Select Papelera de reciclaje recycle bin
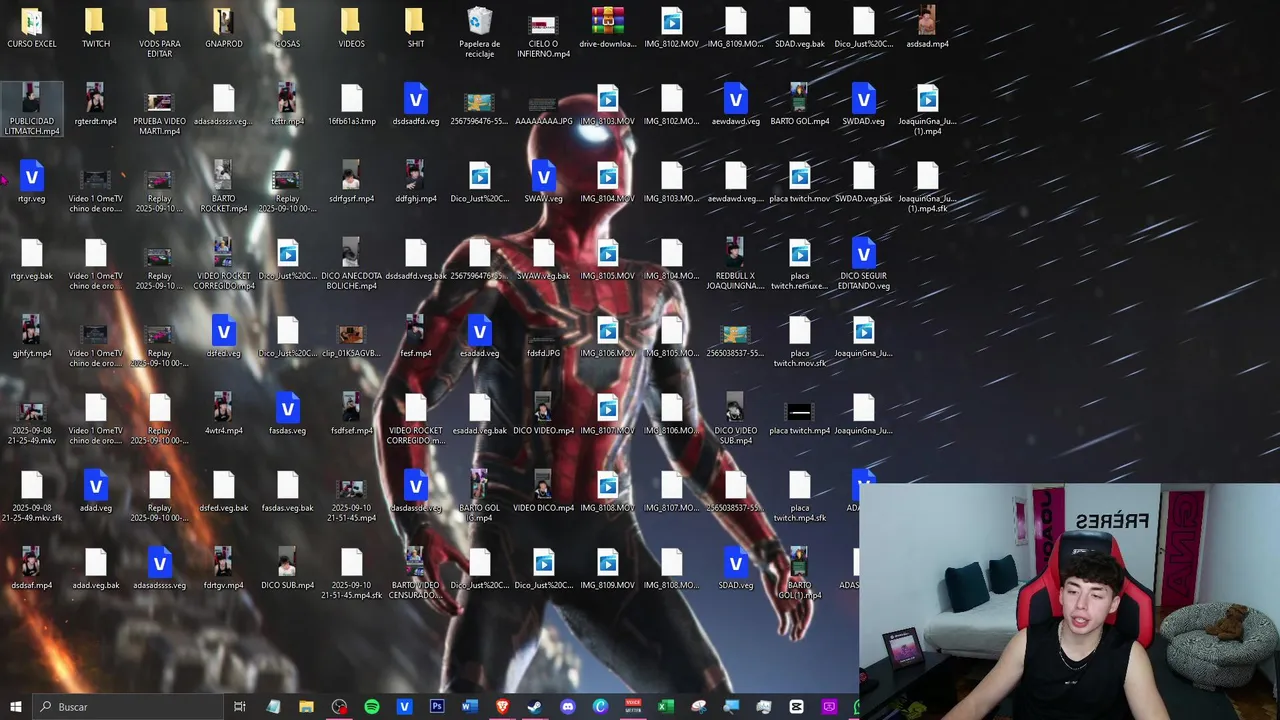This screenshot has height=720, width=1280. click(x=479, y=32)
